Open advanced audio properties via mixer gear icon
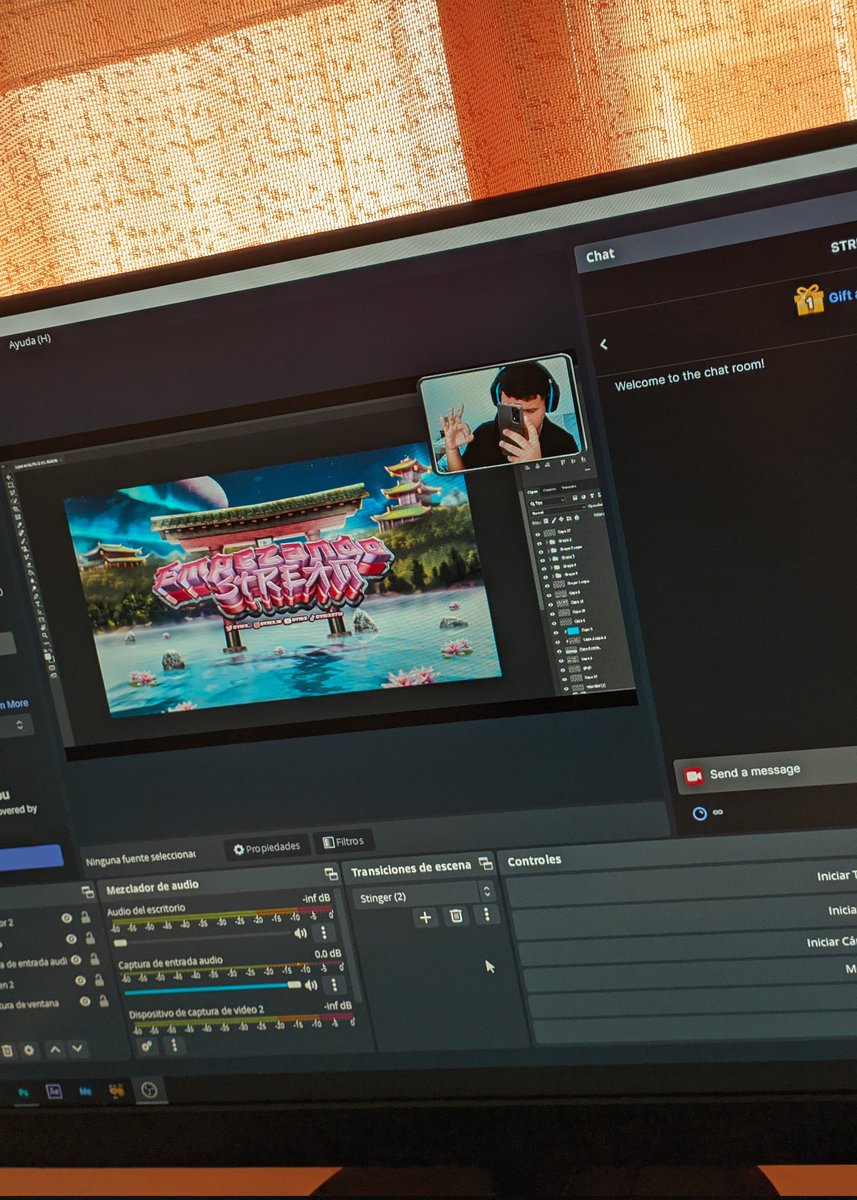This screenshot has height=1200, width=857. [145, 1049]
